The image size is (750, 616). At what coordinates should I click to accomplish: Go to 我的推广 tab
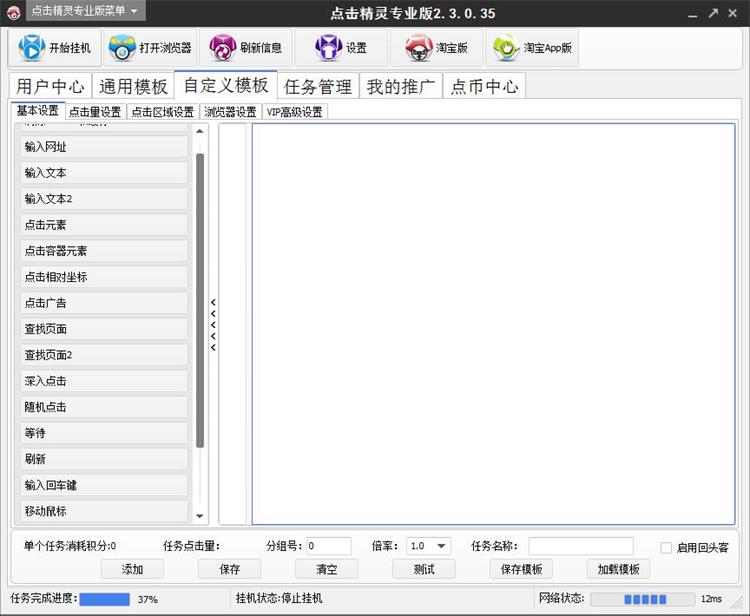tap(401, 86)
